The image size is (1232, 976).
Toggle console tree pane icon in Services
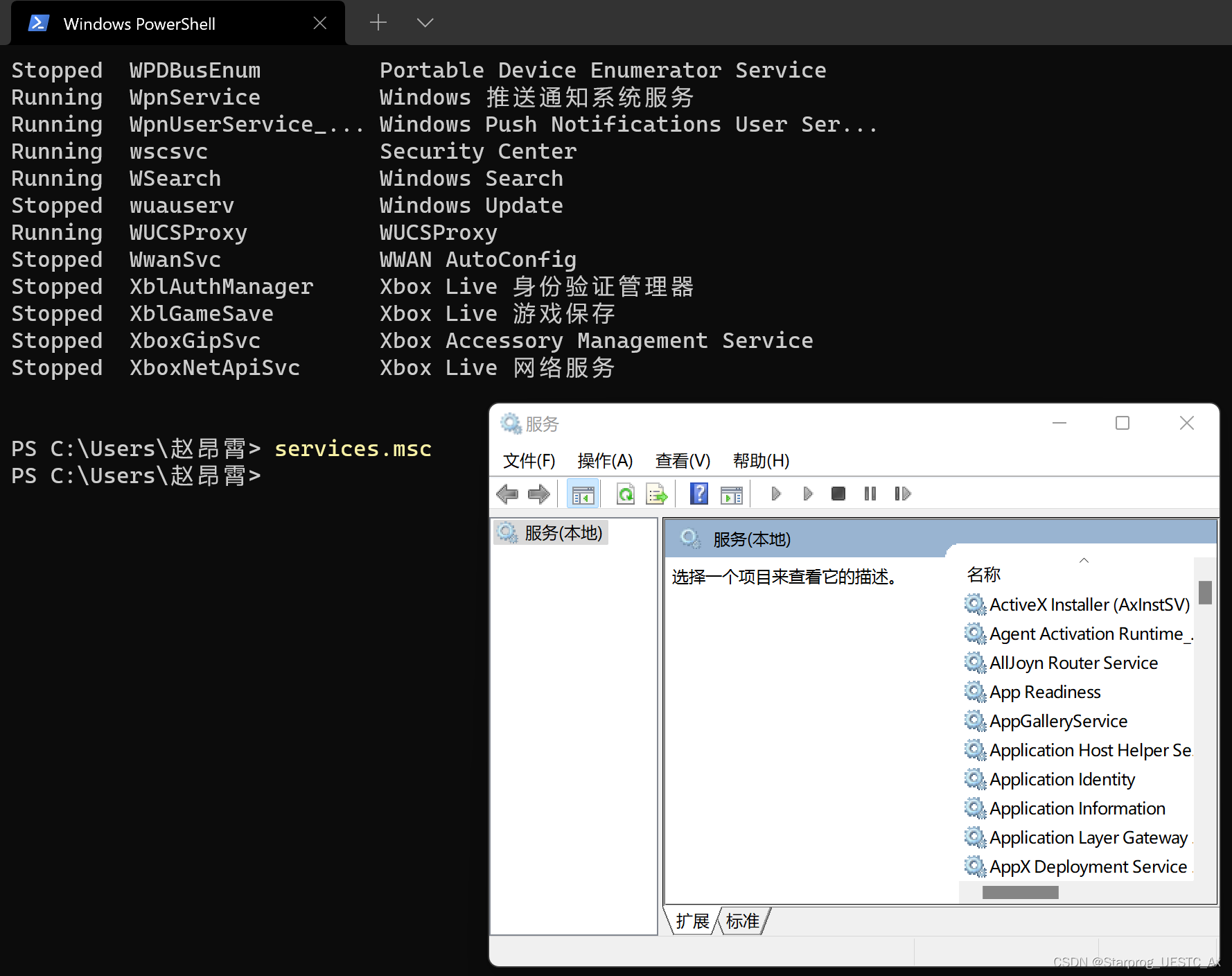pos(583,494)
